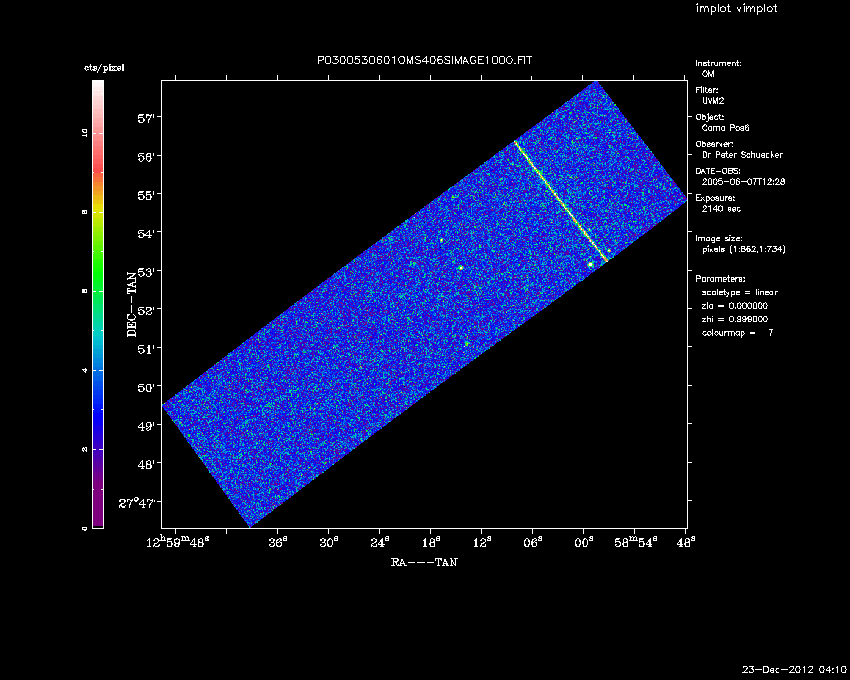Click the 48' declination tick label

tap(146, 465)
